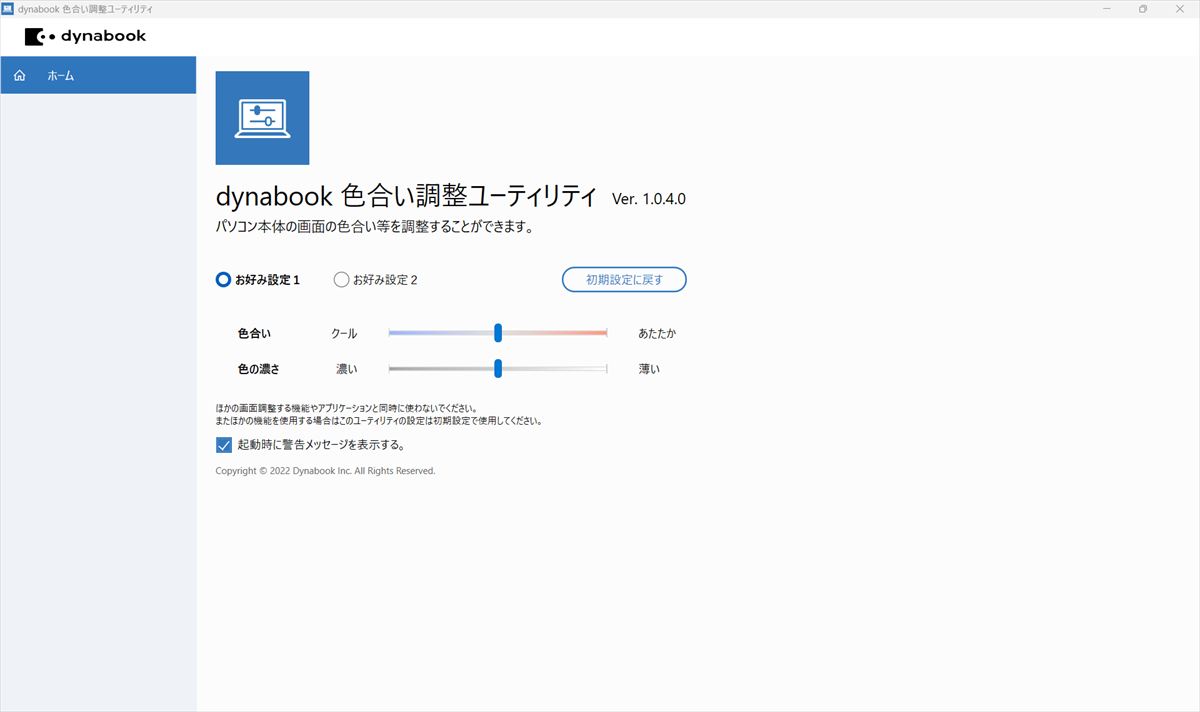Viewport: 1200px width, 712px height.
Task: Click the 濃い label
Action: point(347,369)
